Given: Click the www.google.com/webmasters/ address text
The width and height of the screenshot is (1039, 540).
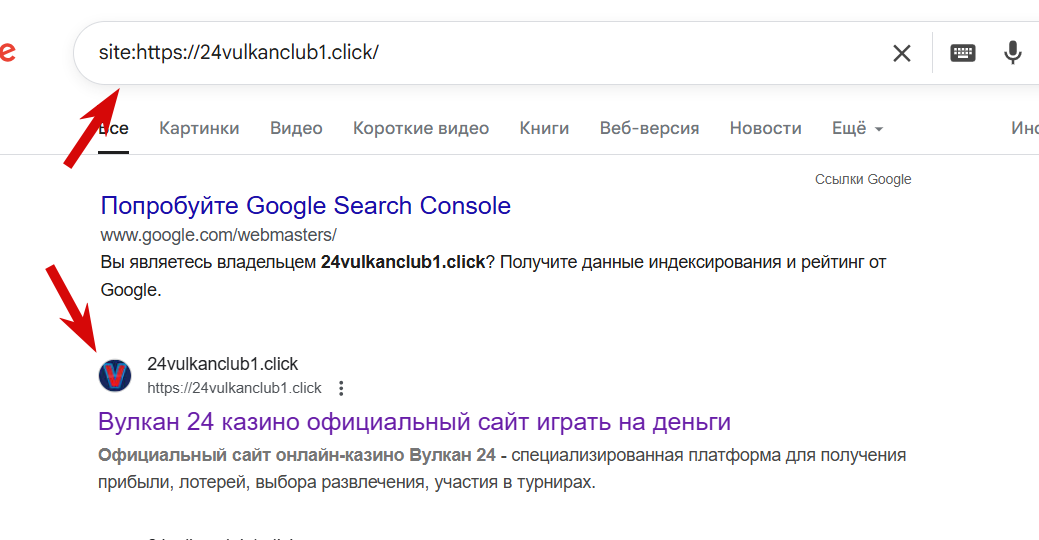Looking at the screenshot, I should (x=219, y=235).
